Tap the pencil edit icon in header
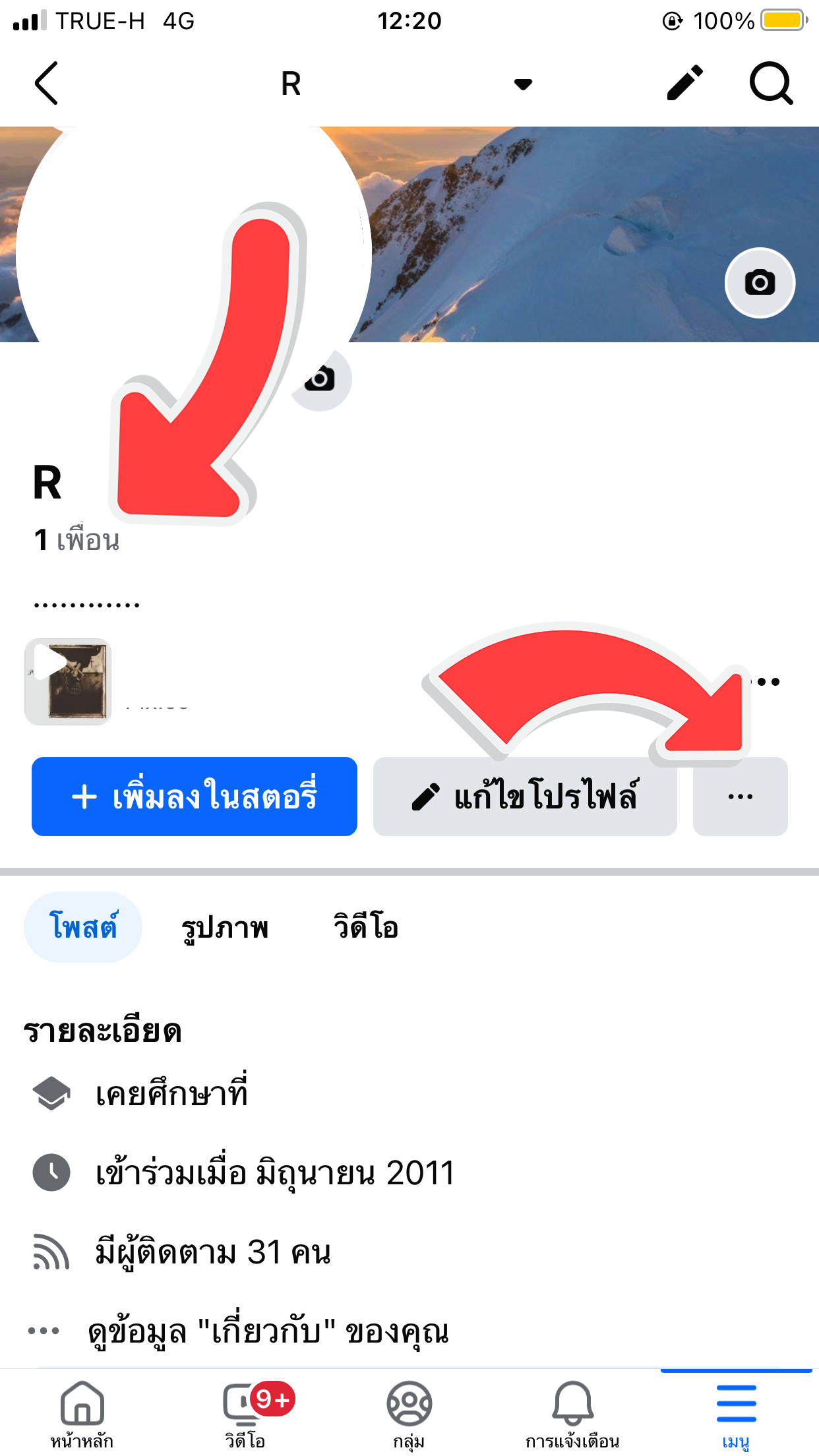Viewport: 819px width, 1456px height. (x=684, y=83)
